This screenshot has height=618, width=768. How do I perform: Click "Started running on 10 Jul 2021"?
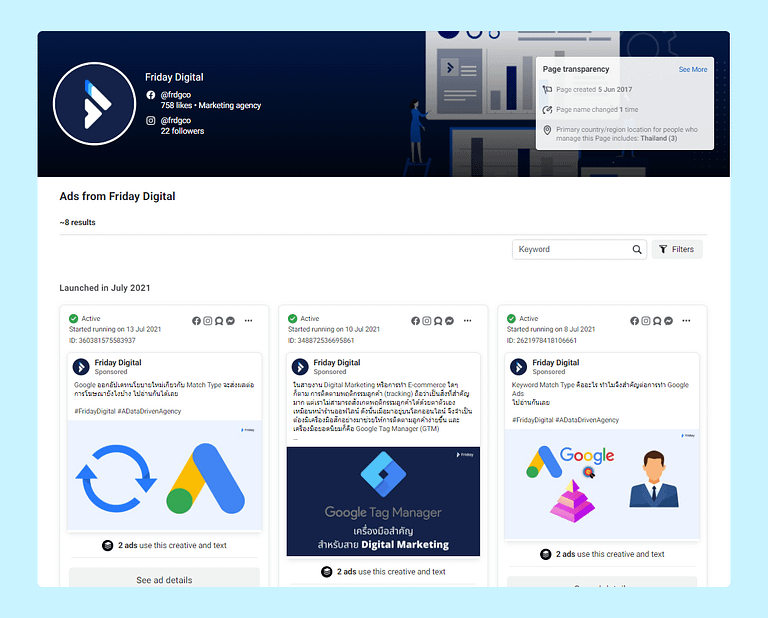coord(334,329)
